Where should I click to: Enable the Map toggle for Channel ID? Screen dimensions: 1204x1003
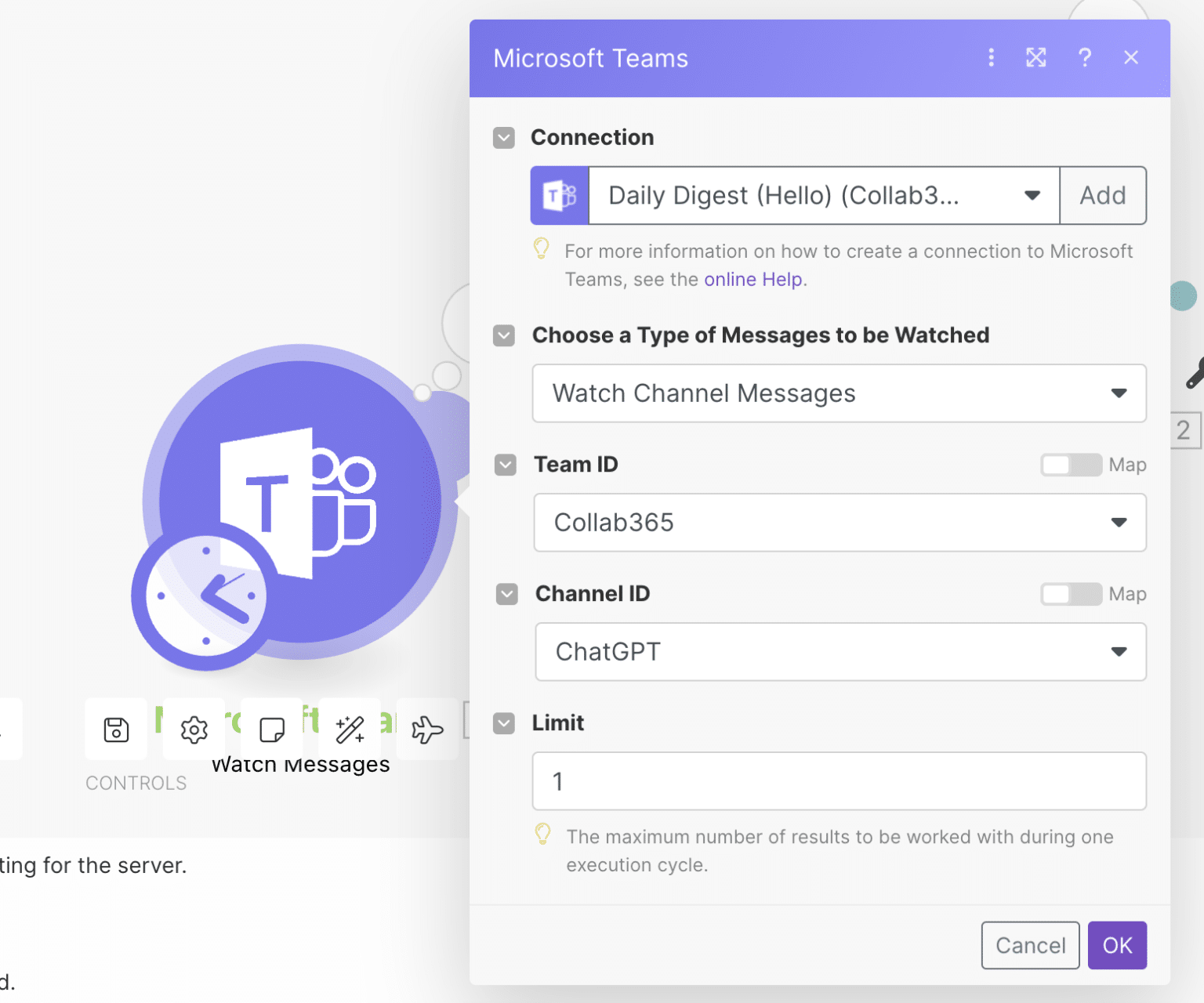pyautogui.click(x=1071, y=594)
